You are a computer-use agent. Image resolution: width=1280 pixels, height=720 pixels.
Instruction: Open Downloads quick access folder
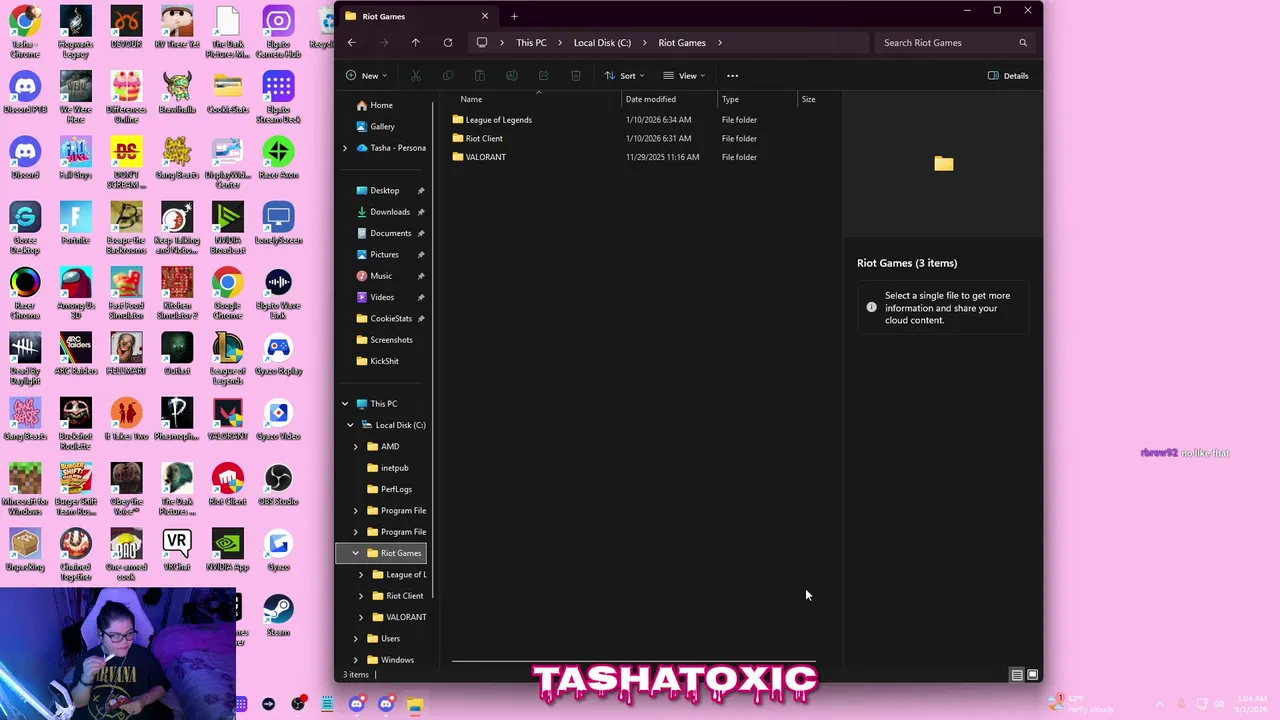[384, 212]
